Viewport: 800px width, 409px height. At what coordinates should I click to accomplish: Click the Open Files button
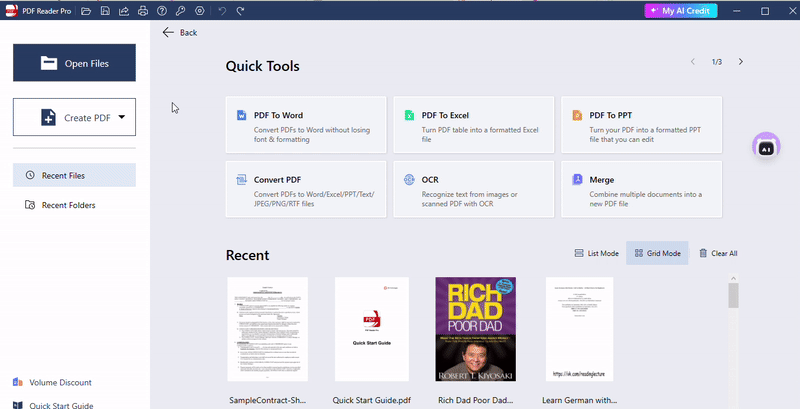tap(74, 63)
